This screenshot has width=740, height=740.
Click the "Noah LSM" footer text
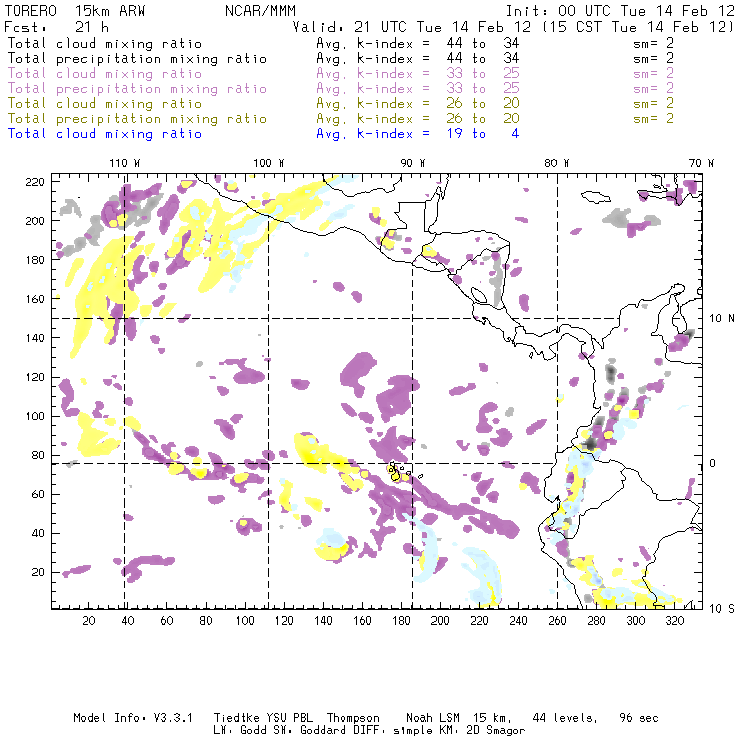433,718
